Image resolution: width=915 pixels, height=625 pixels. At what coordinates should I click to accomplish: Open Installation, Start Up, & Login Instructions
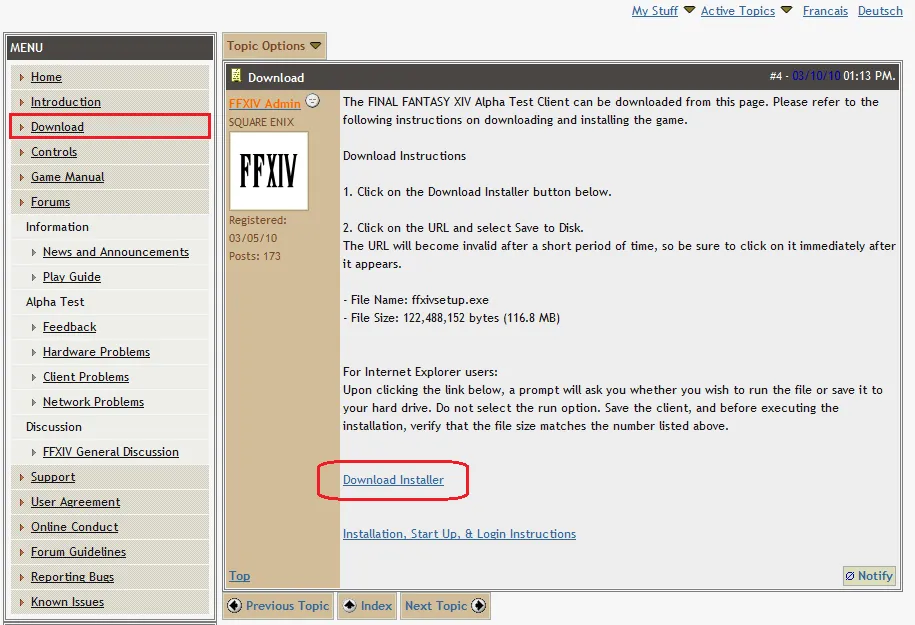point(459,534)
